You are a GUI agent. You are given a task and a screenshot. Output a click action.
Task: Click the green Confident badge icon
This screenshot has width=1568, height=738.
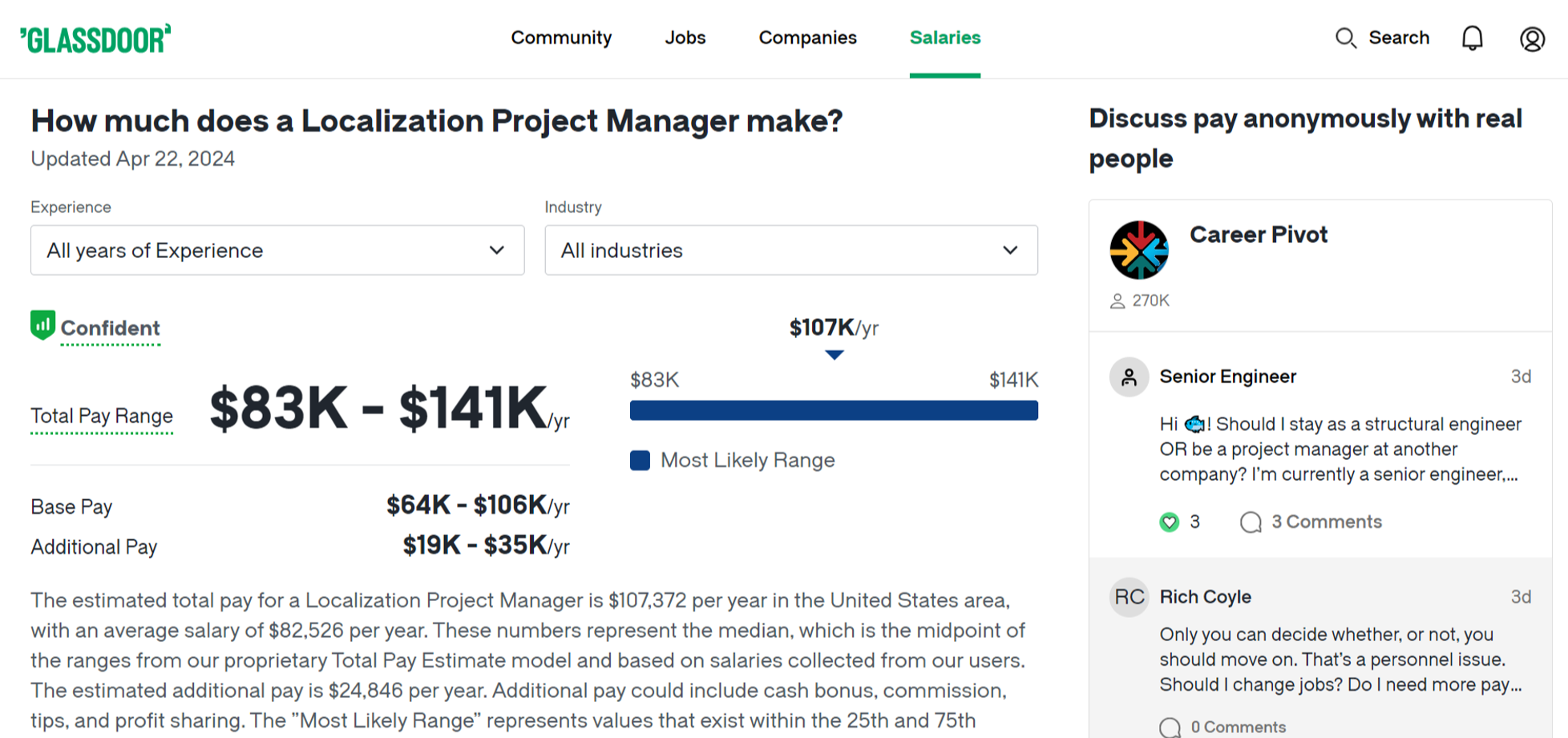42,325
